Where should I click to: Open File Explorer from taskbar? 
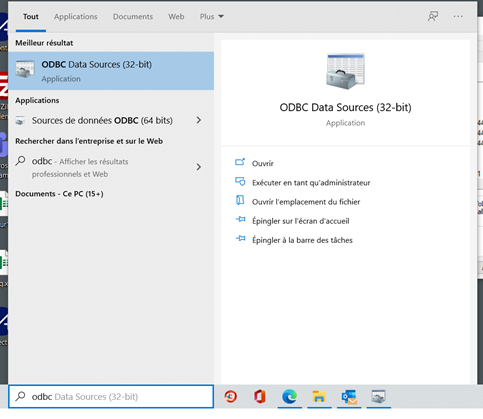(319, 397)
